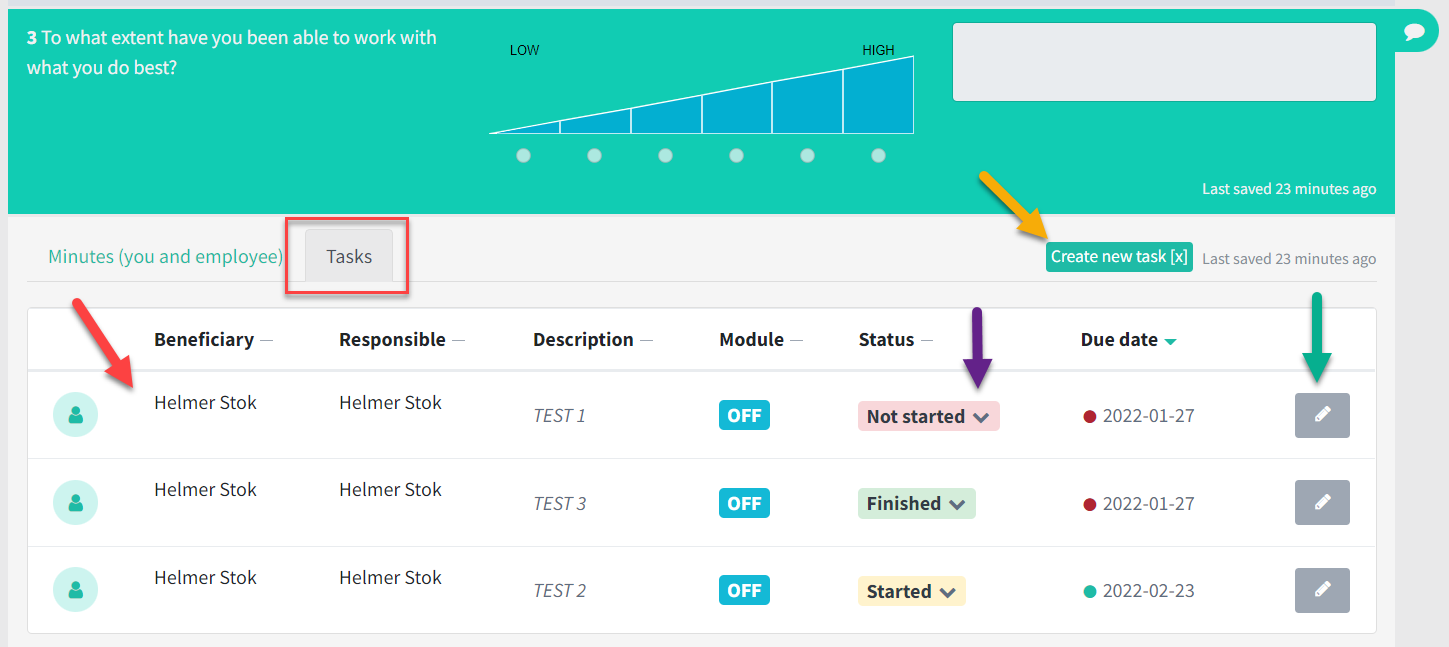Open Minutes (you and employee) tab
The width and height of the screenshot is (1449, 647).
pyautogui.click(x=166, y=257)
